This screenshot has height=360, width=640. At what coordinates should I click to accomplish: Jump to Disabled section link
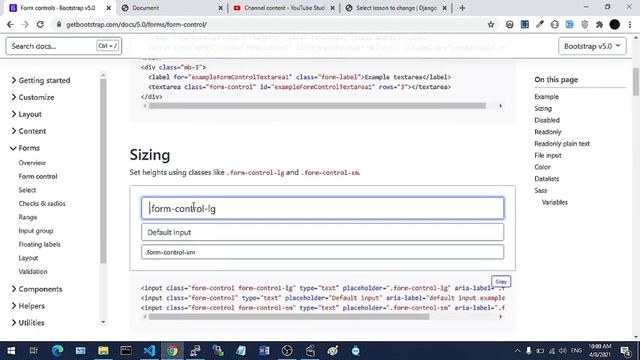(x=547, y=120)
